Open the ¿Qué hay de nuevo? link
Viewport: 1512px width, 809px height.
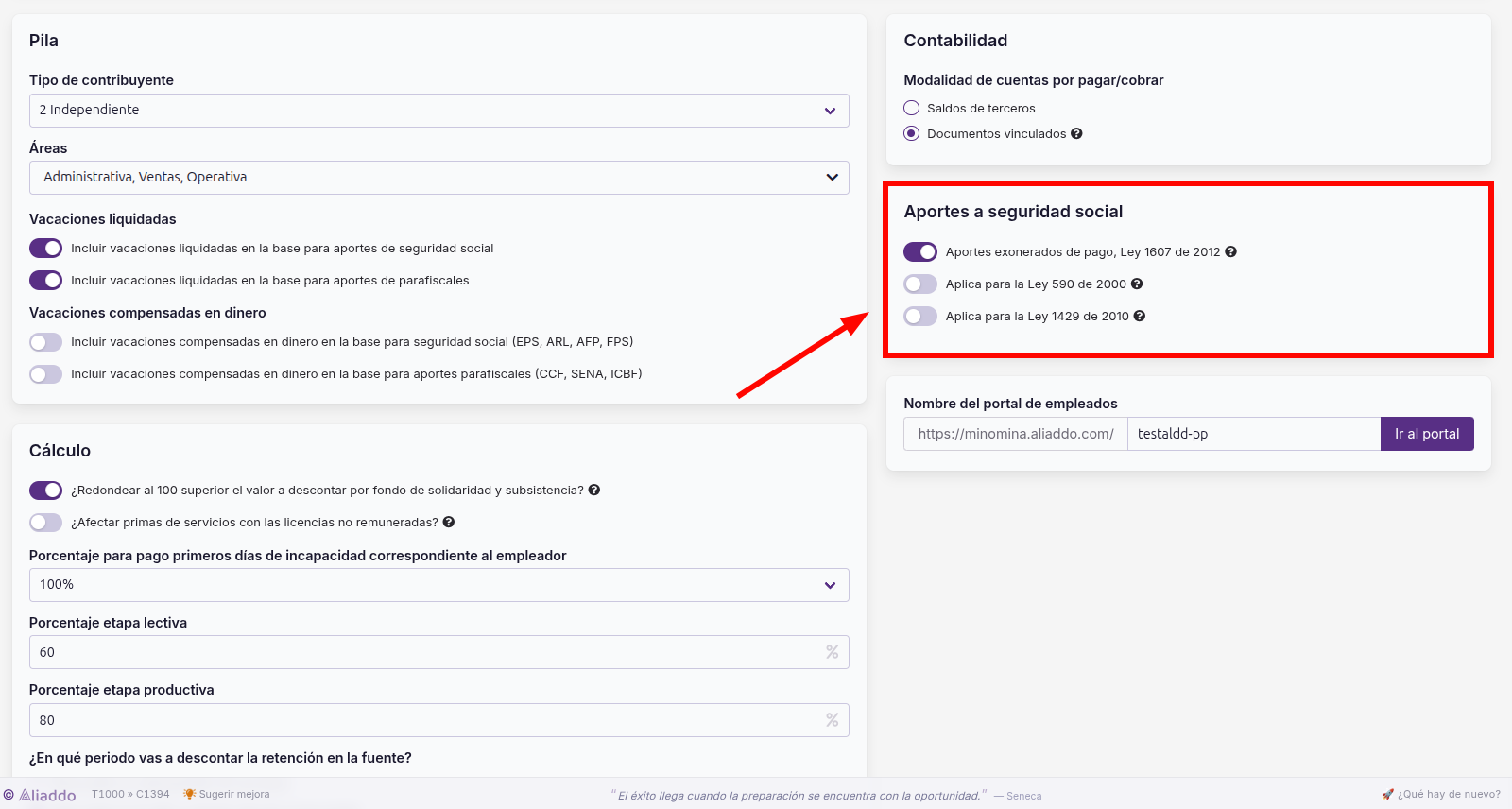[1449, 795]
